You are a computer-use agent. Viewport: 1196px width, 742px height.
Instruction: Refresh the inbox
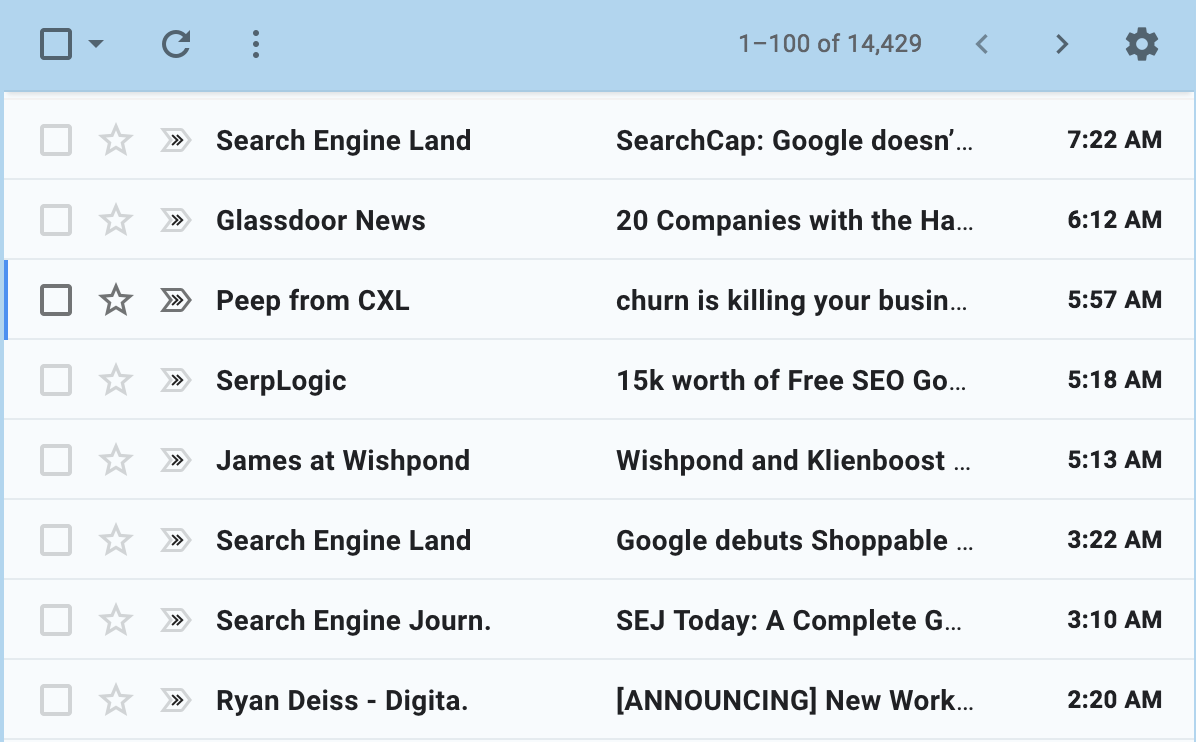point(176,44)
